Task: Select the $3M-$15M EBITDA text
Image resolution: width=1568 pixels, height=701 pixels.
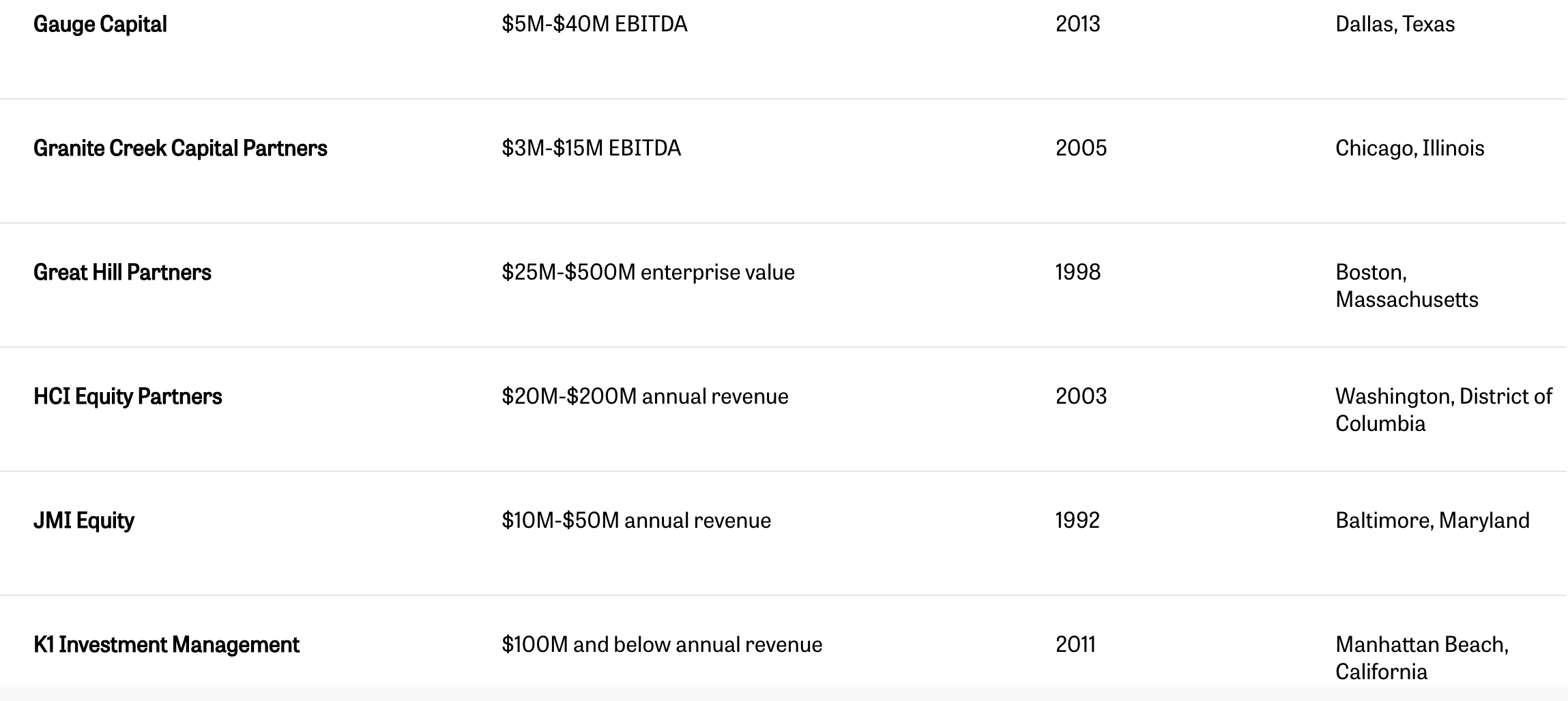Action: 591,149
